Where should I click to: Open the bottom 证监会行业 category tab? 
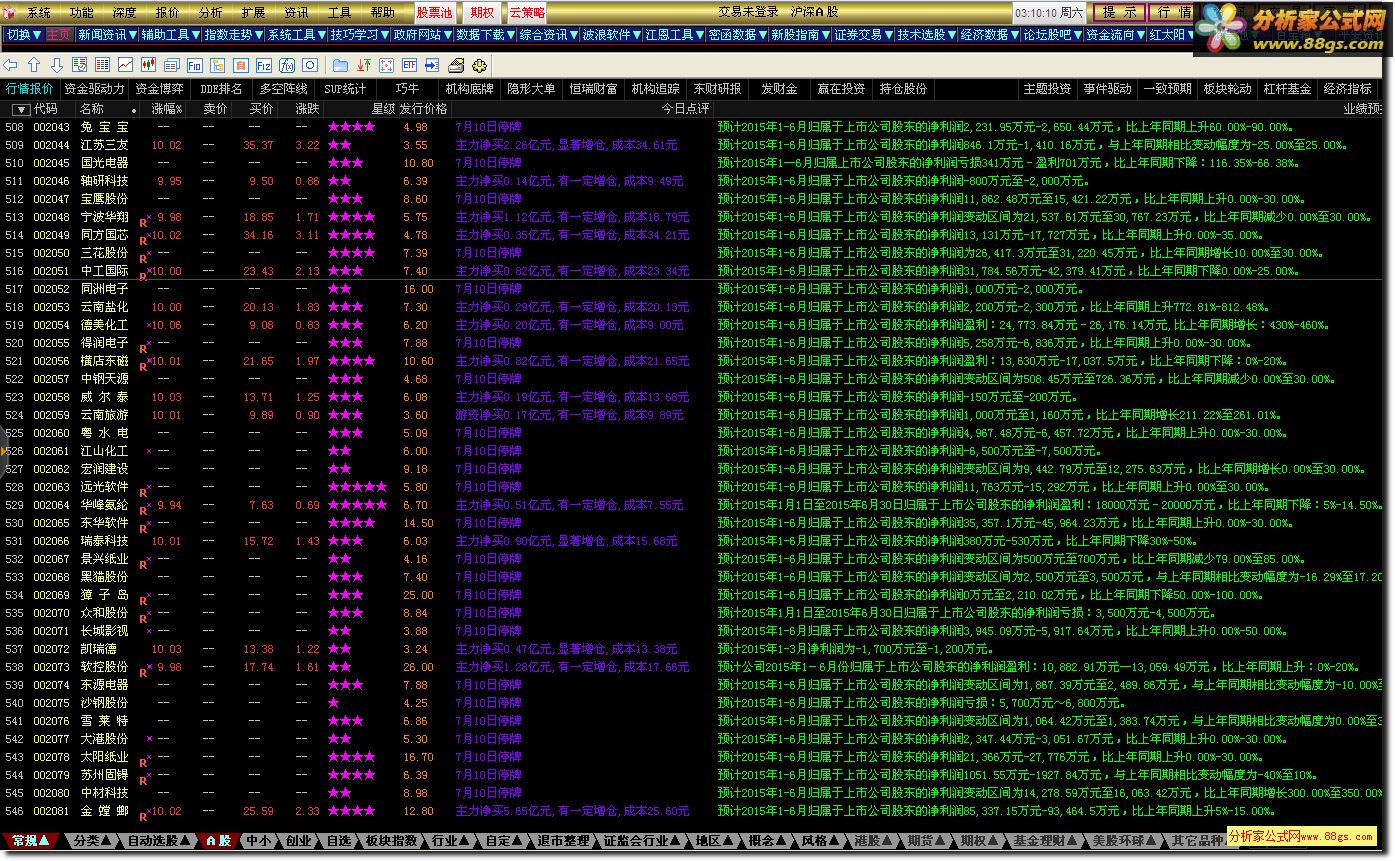(642, 841)
